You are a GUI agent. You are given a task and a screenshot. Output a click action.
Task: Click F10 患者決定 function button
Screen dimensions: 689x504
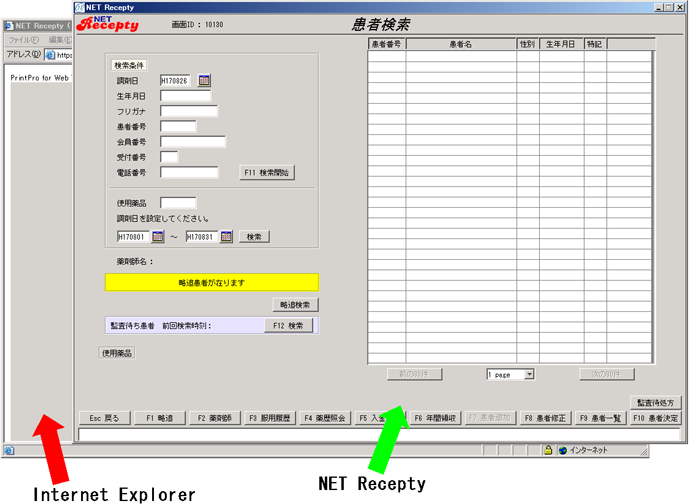(655, 418)
